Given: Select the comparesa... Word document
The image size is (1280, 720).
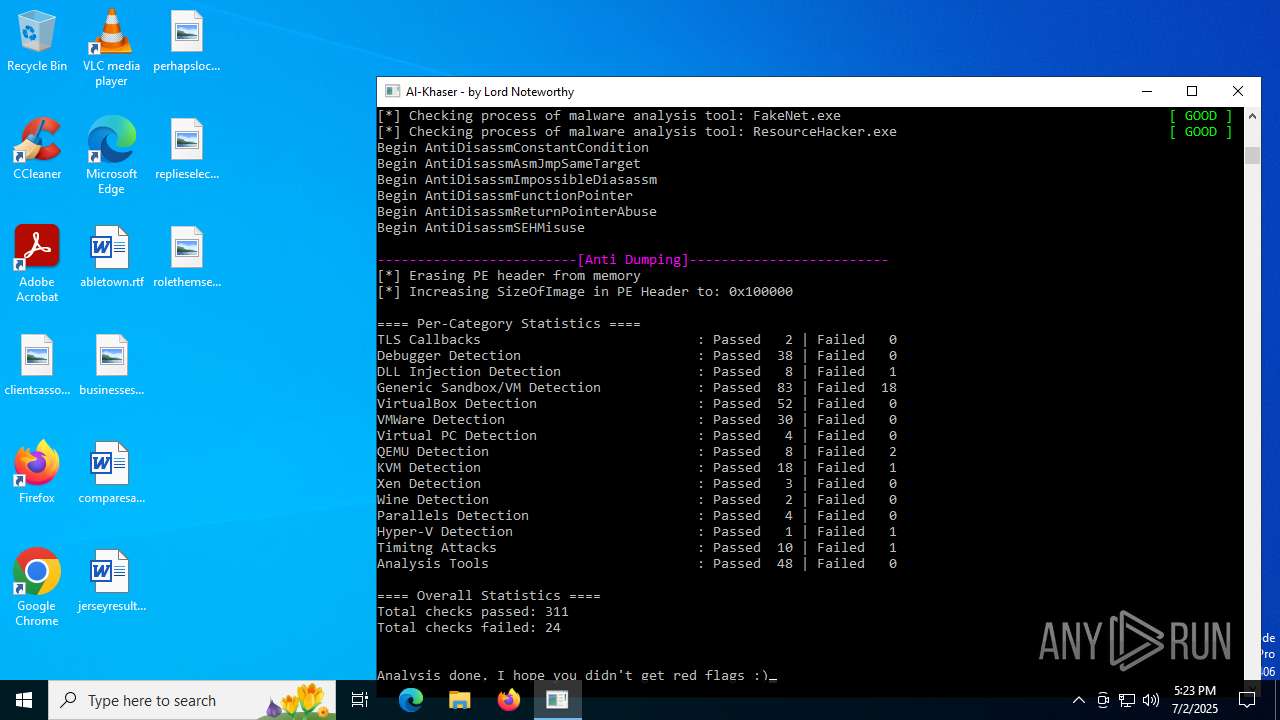Looking at the screenshot, I should pos(111,474).
